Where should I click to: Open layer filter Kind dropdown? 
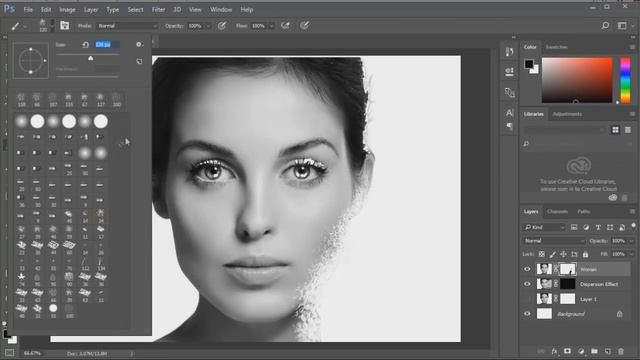coord(544,227)
